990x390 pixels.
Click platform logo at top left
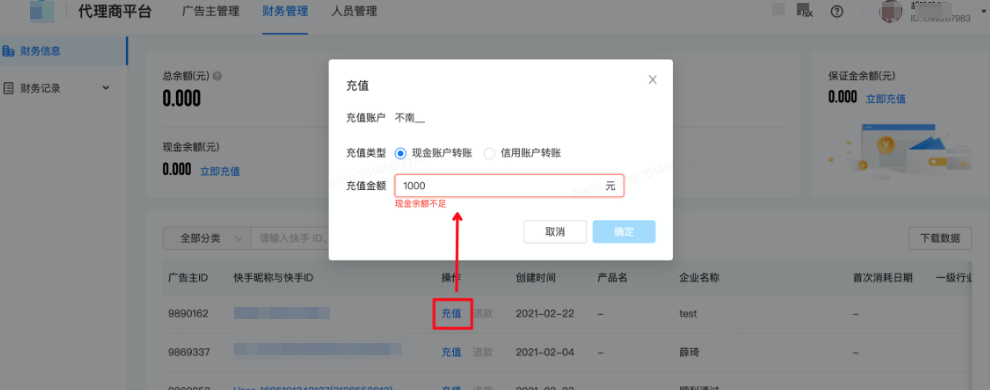tap(42, 11)
